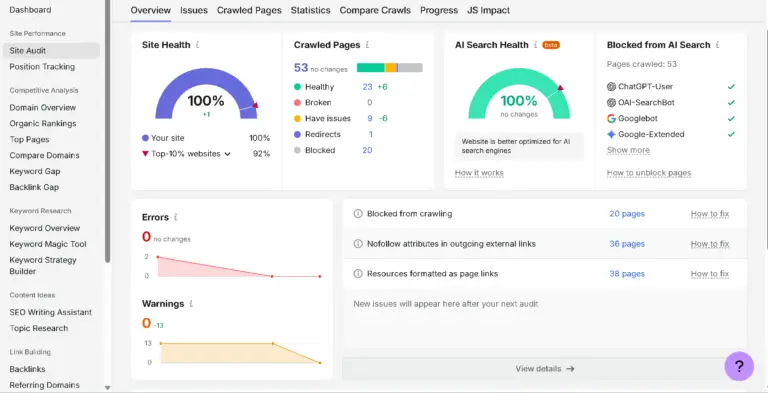Open the Statistics tab
The height and width of the screenshot is (393, 768).
(x=311, y=10)
